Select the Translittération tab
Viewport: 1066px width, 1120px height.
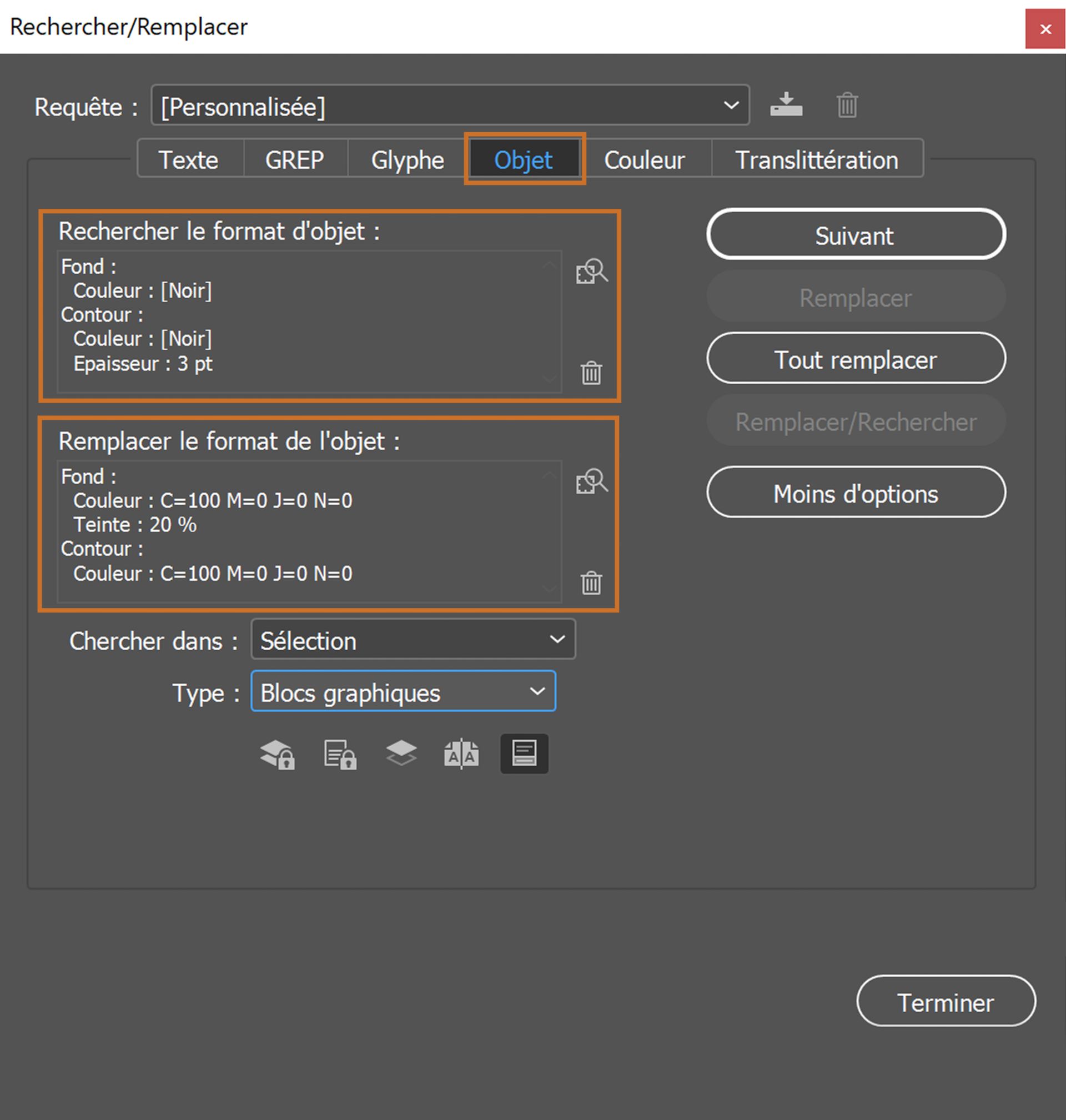tap(817, 160)
